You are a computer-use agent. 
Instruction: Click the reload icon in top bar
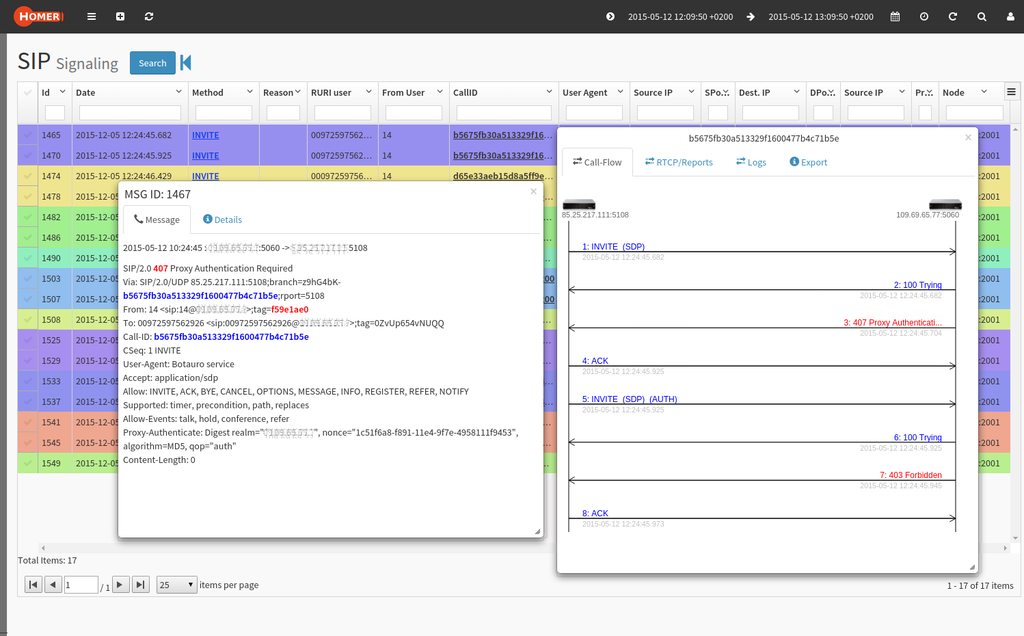click(953, 16)
